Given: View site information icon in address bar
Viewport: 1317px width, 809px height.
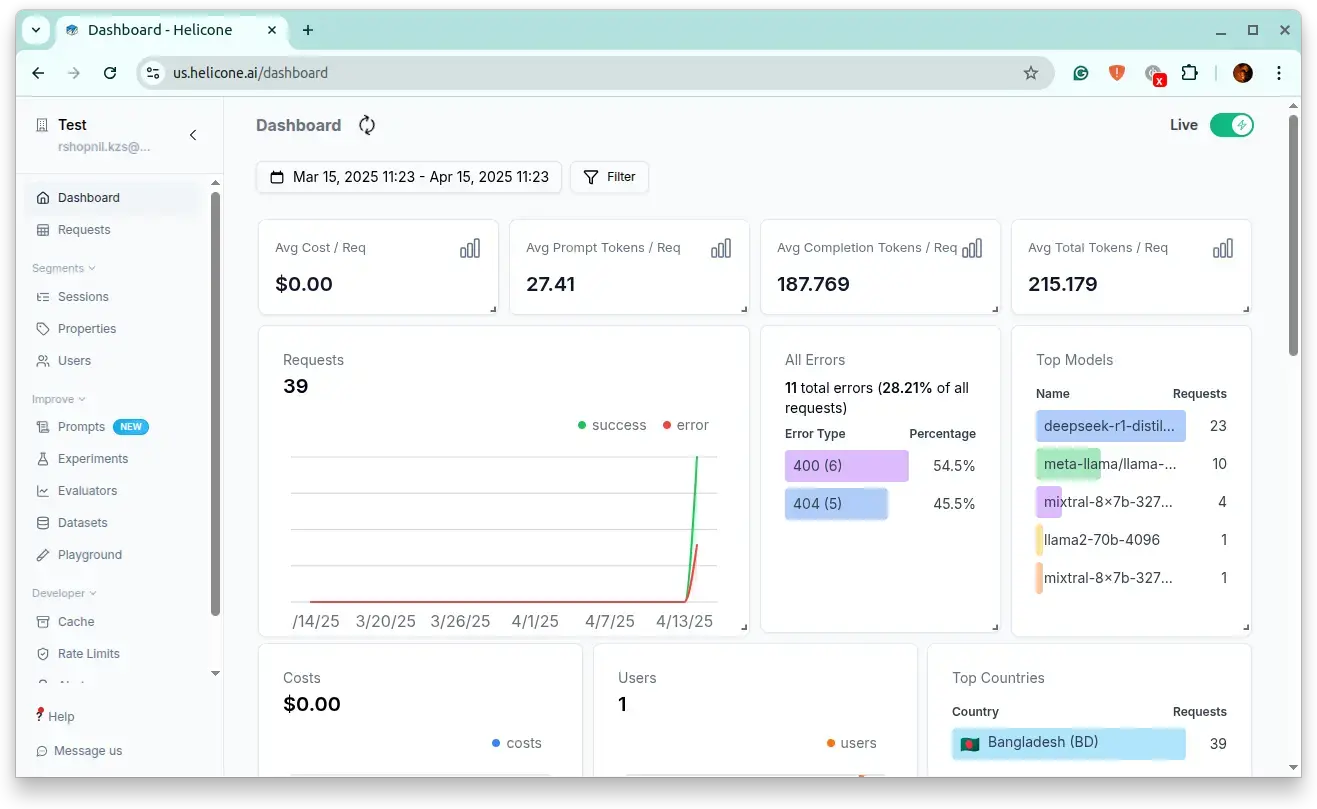Looking at the screenshot, I should coord(153,73).
